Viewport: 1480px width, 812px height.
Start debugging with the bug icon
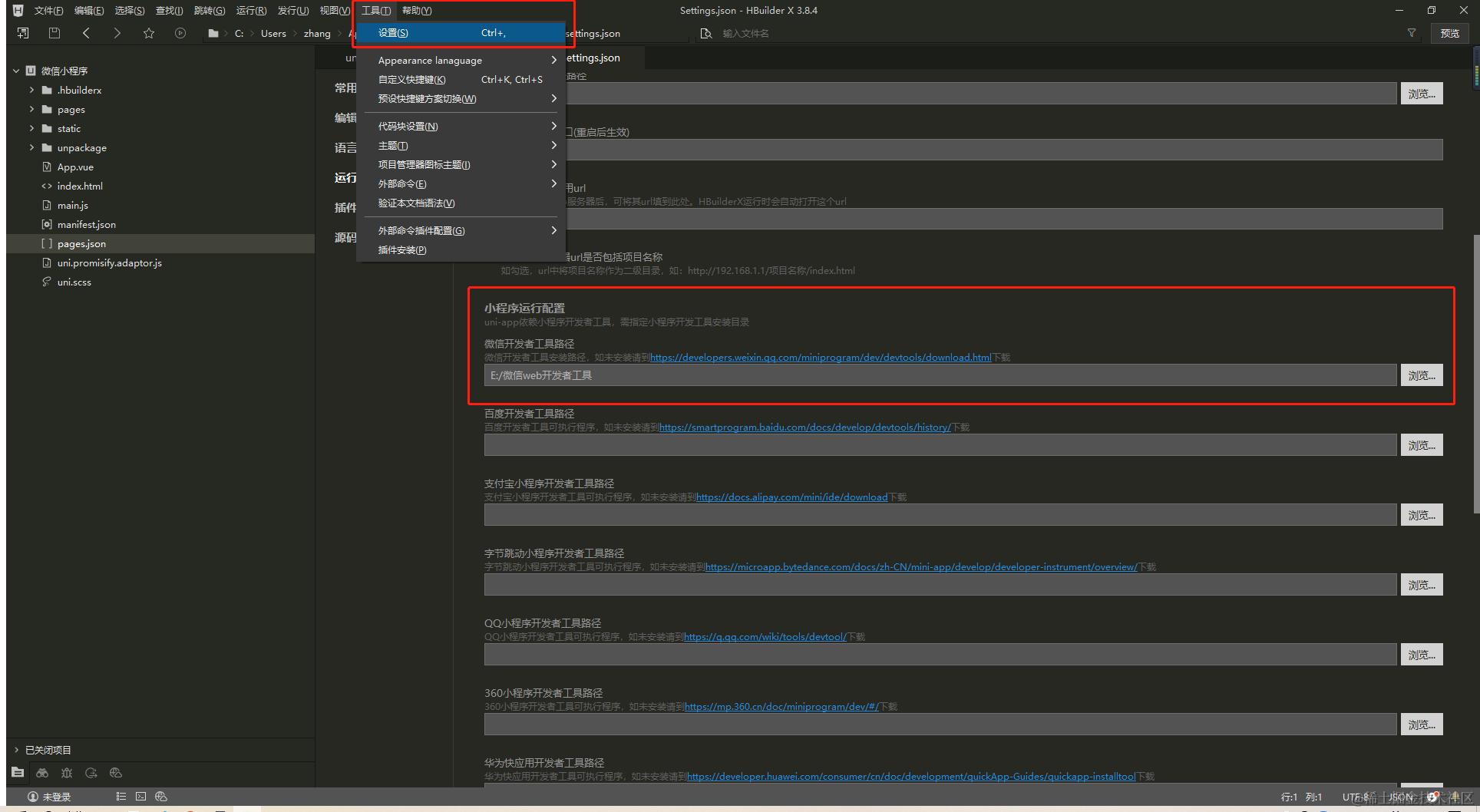67,773
